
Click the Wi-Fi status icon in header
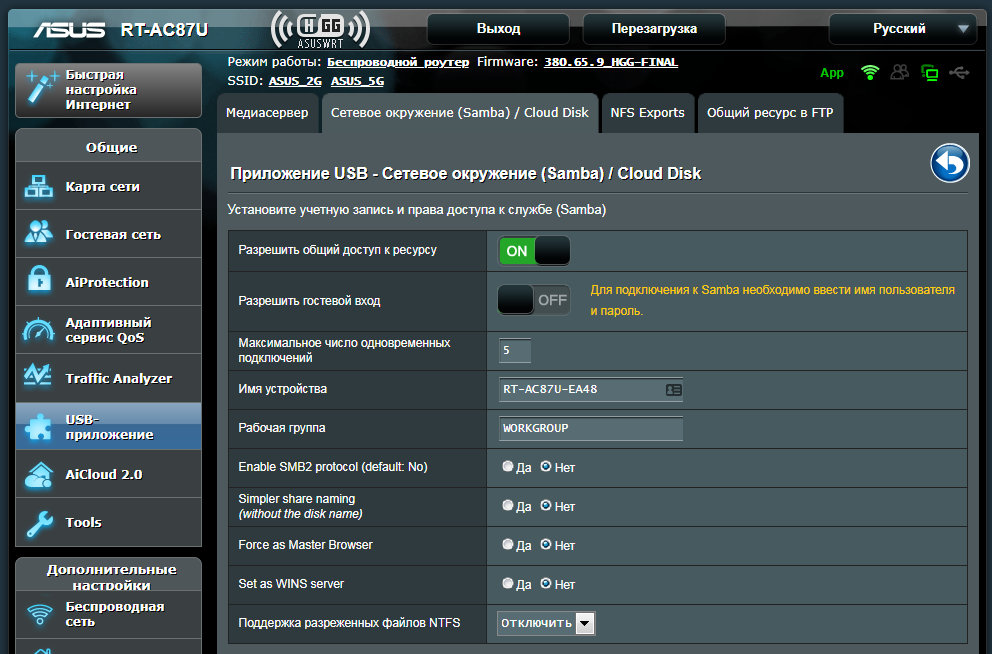tap(870, 73)
